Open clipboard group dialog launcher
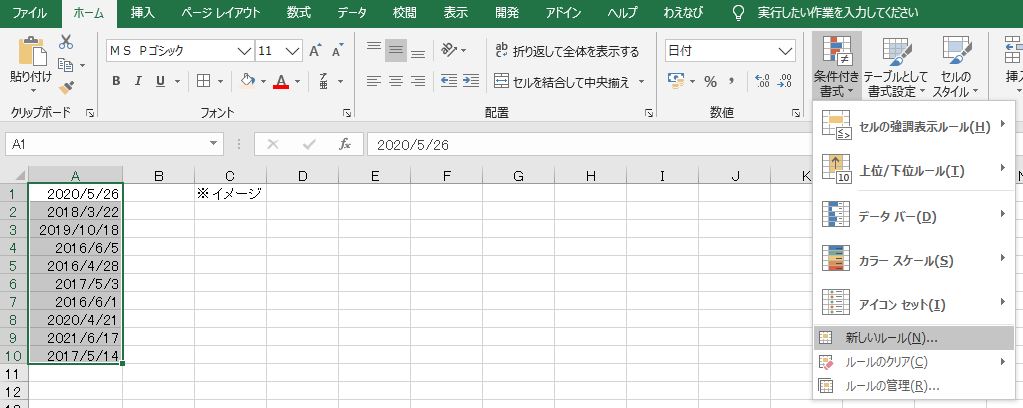 point(90,114)
